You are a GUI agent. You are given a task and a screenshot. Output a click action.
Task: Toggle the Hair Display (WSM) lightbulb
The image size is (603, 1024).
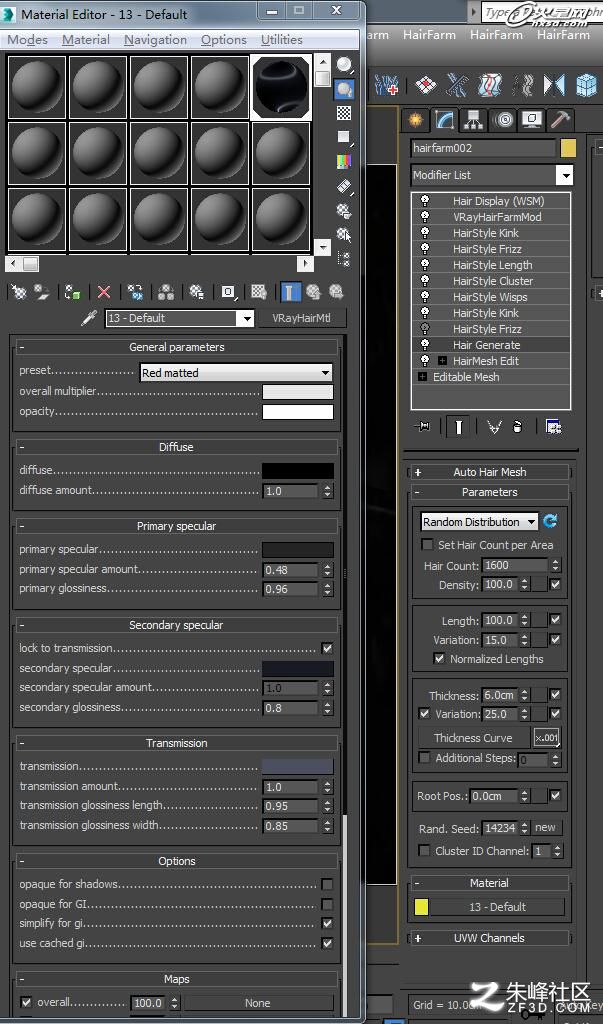tap(425, 201)
